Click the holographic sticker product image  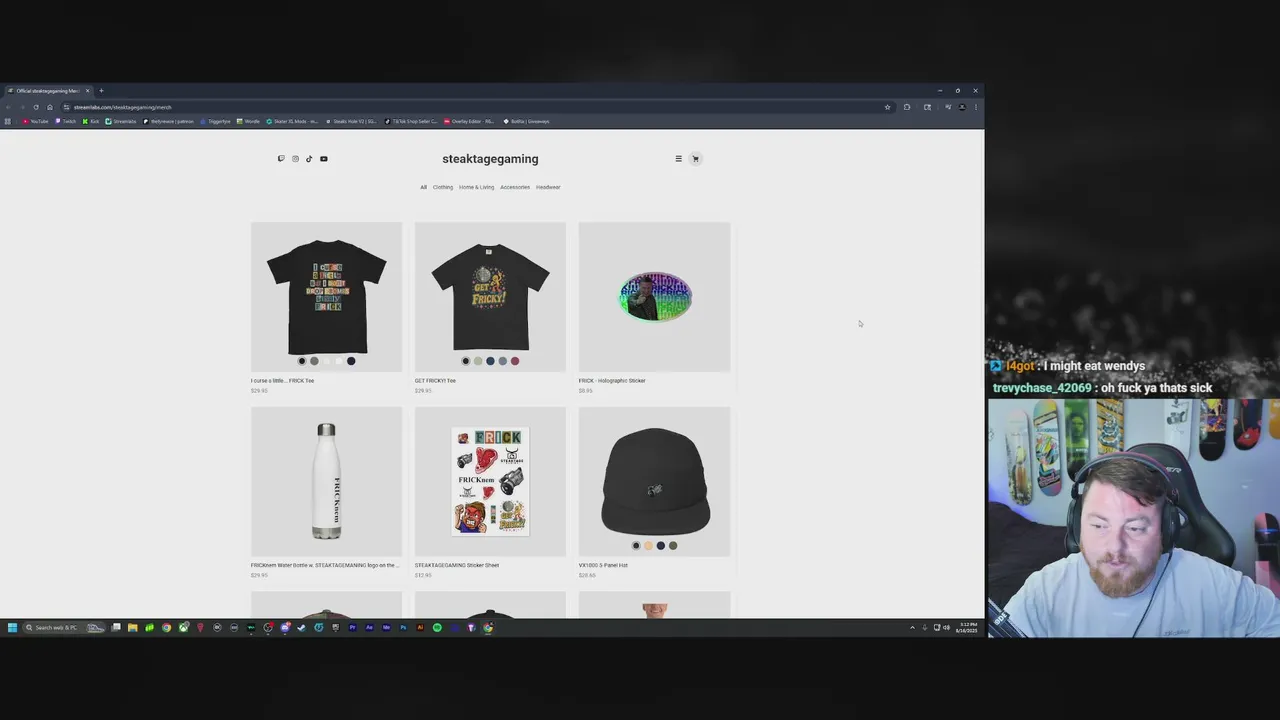pos(654,297)
